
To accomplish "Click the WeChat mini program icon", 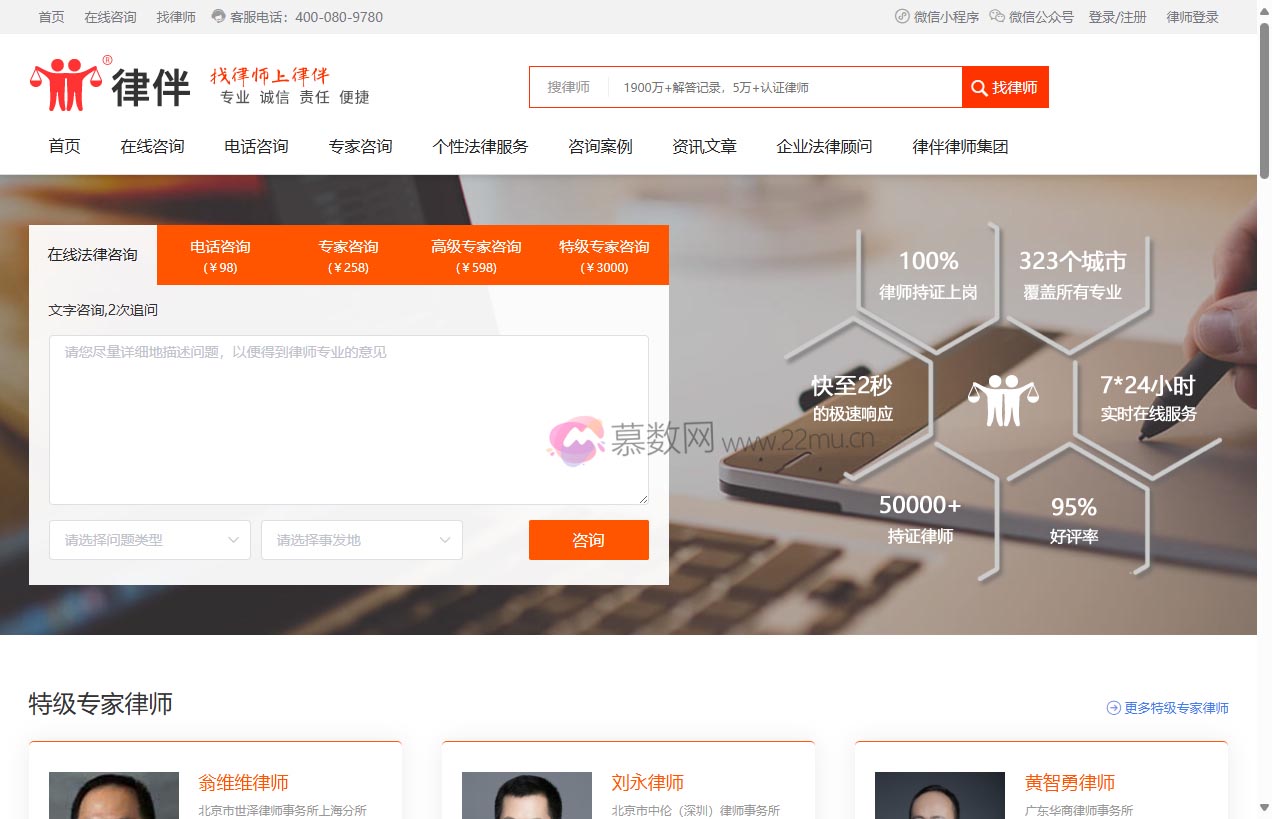I will pyautogui.click(x=902, y=17).
